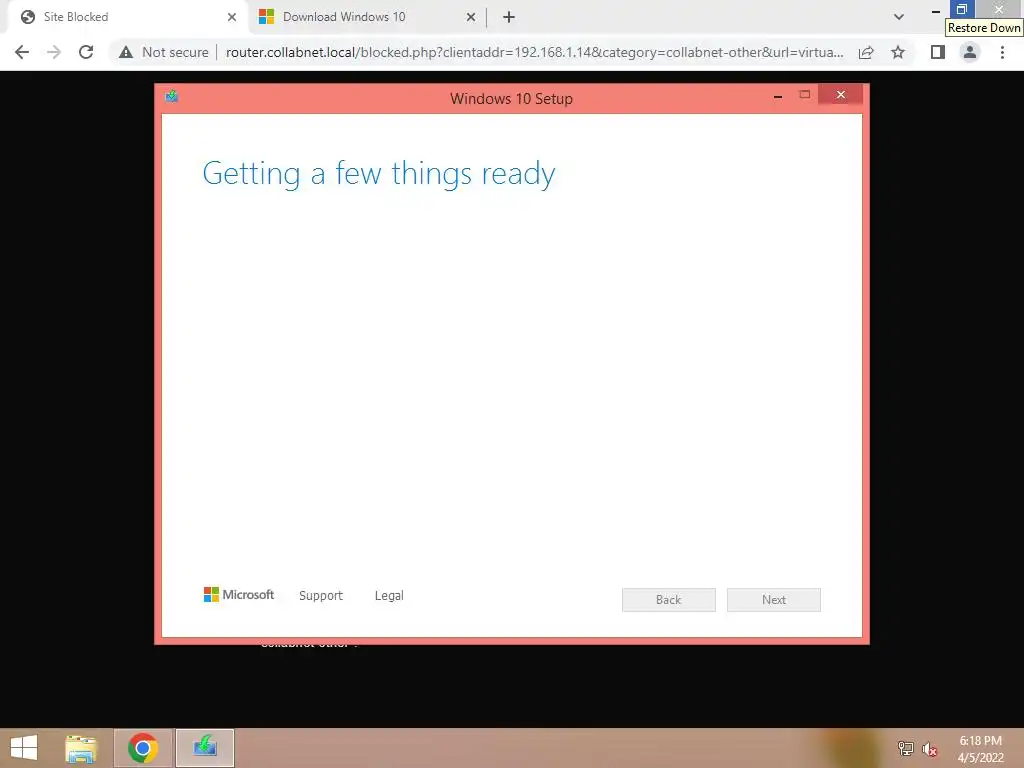Open the Windows Start menu

(x=24, y=748)
